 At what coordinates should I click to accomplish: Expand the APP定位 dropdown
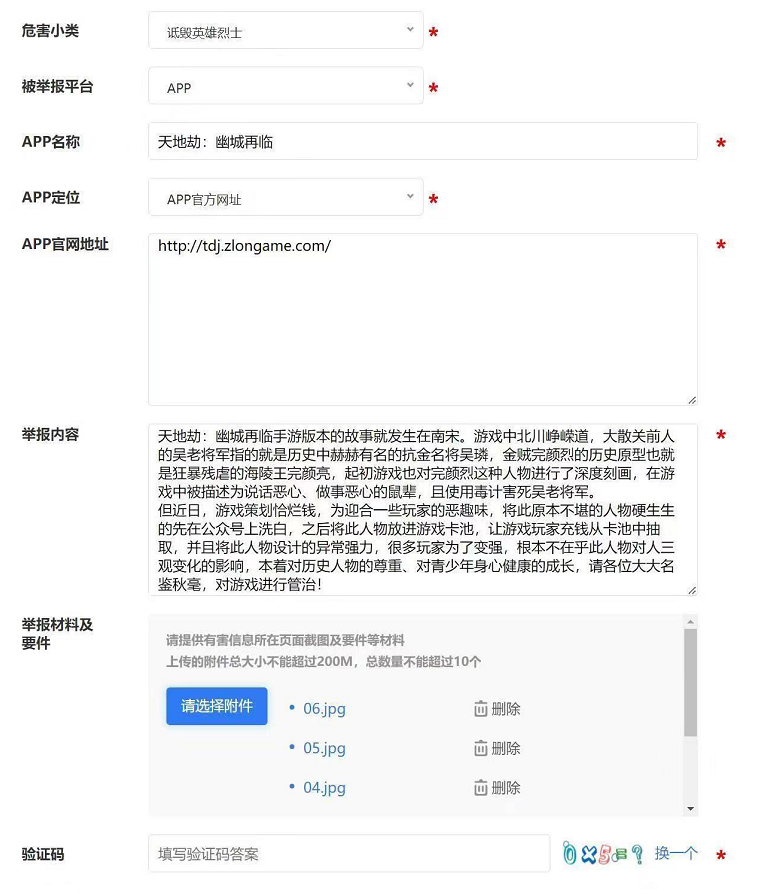[286, 197]
